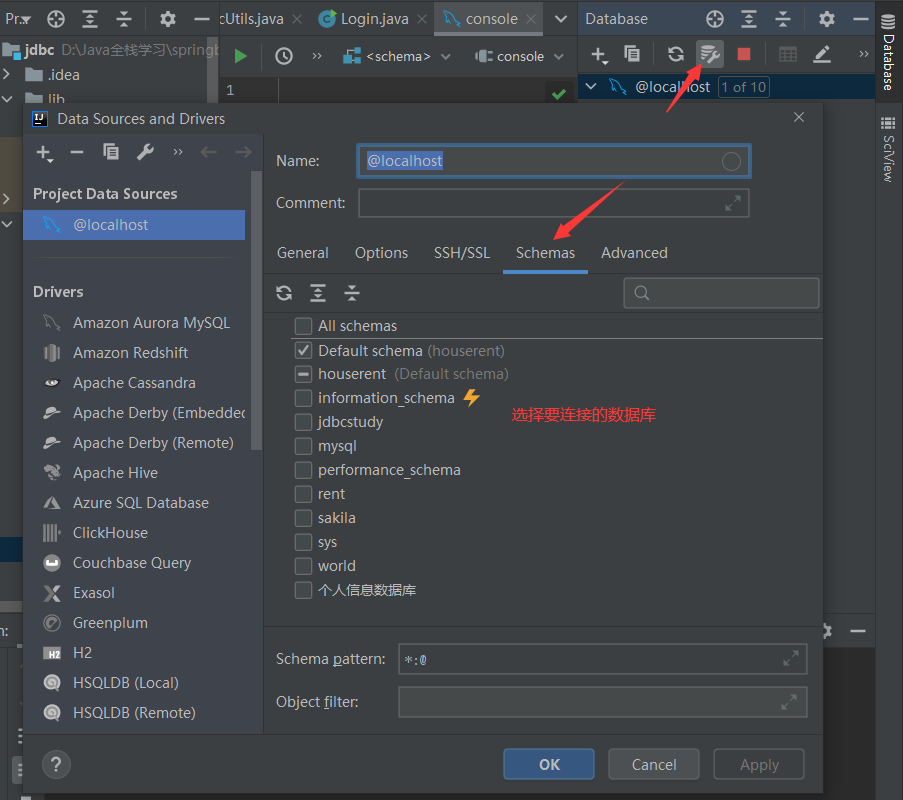
Task: Toggle houserent schema checkbox
Action: click(303, 374)
